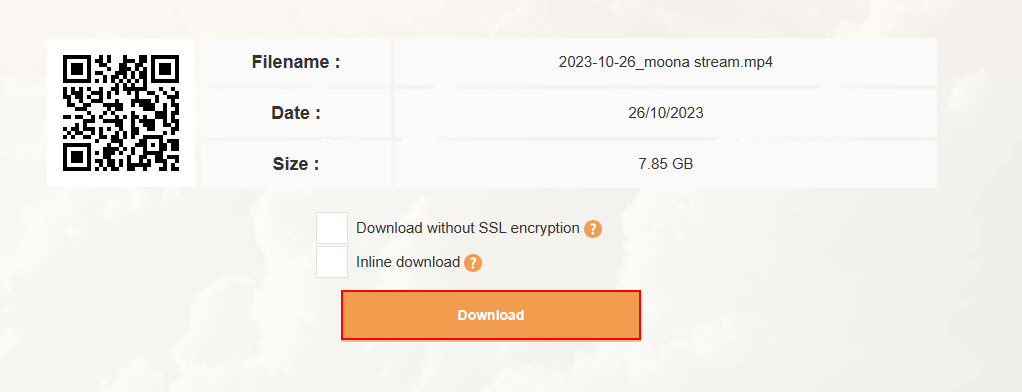Click the QR code's bottom-left finder square

click(x=76, y=158)
